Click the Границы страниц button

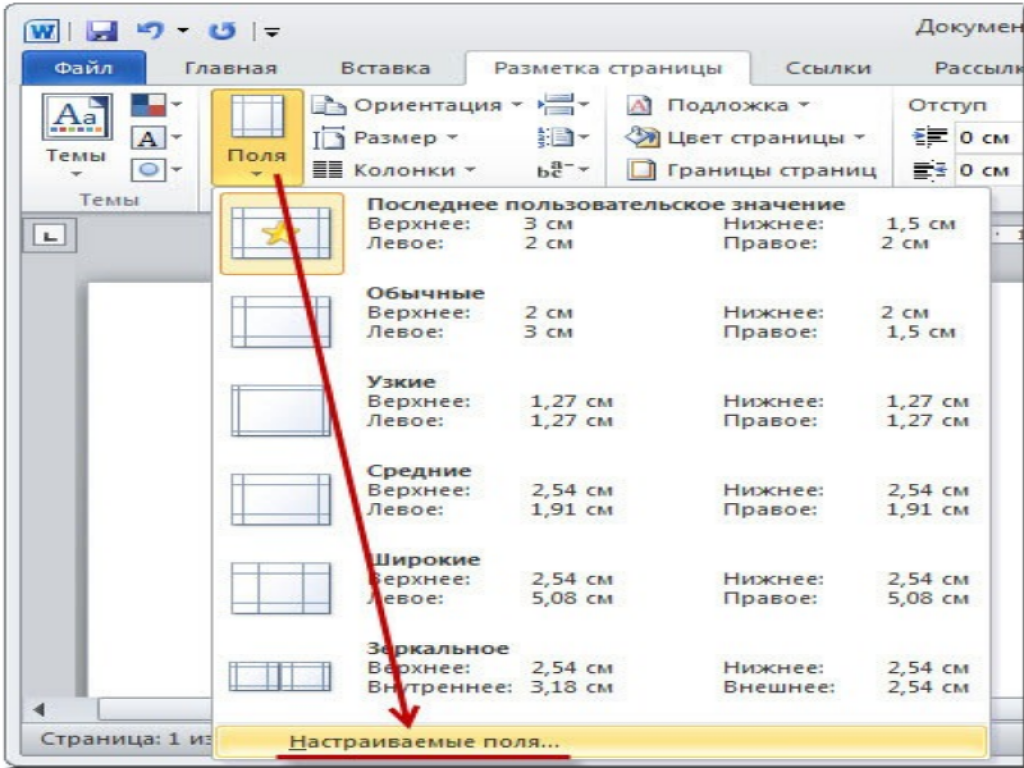coord(752,170)
